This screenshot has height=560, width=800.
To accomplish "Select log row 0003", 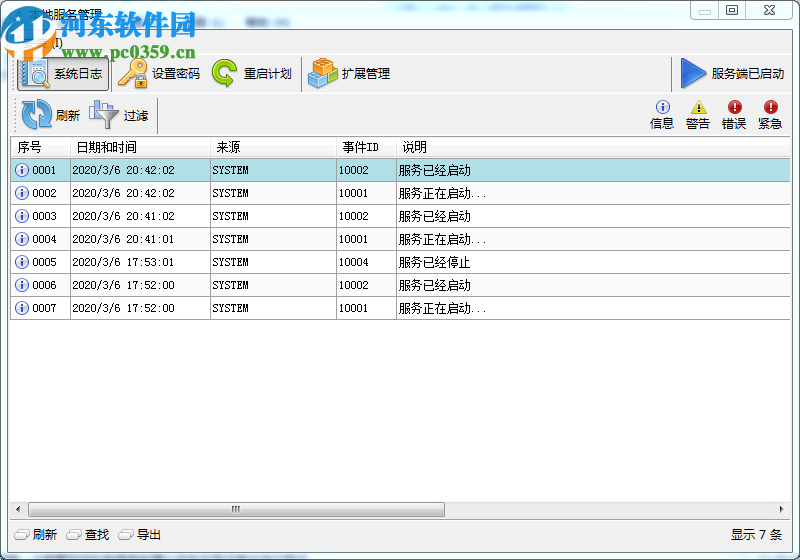I will click(401, 216).
